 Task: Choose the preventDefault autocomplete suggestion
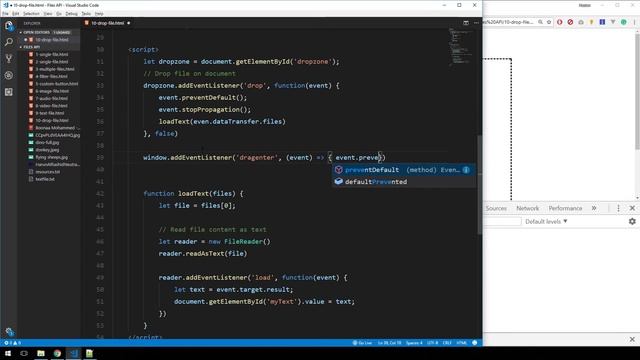pyautogui.click(x=403, y=170)
